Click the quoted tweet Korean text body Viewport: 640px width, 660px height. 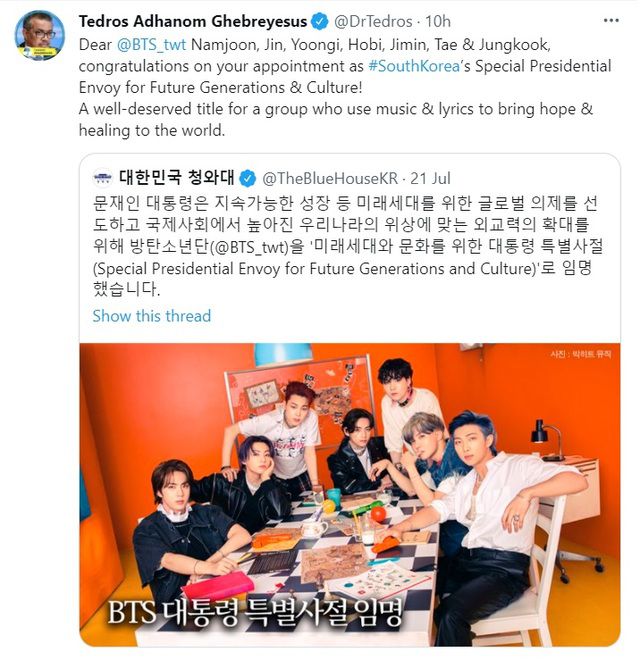pos(349,246)
